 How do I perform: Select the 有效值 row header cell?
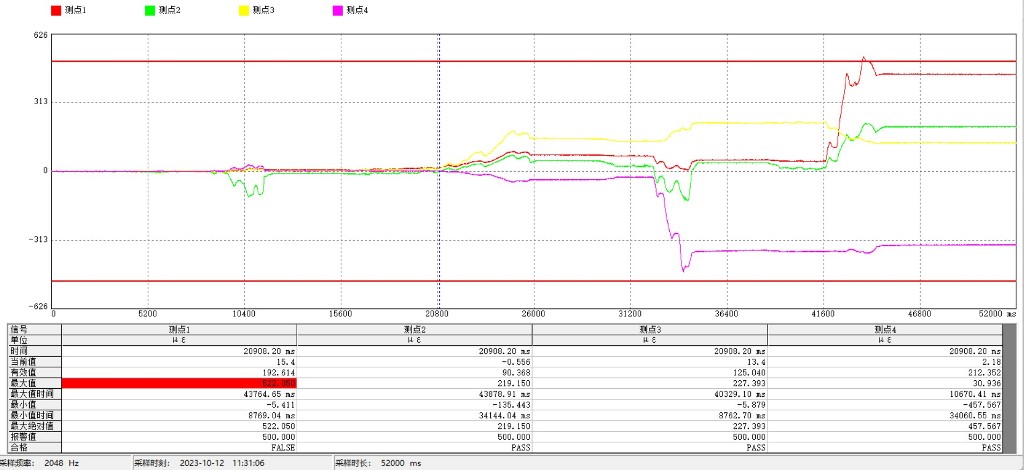(34, 372)
